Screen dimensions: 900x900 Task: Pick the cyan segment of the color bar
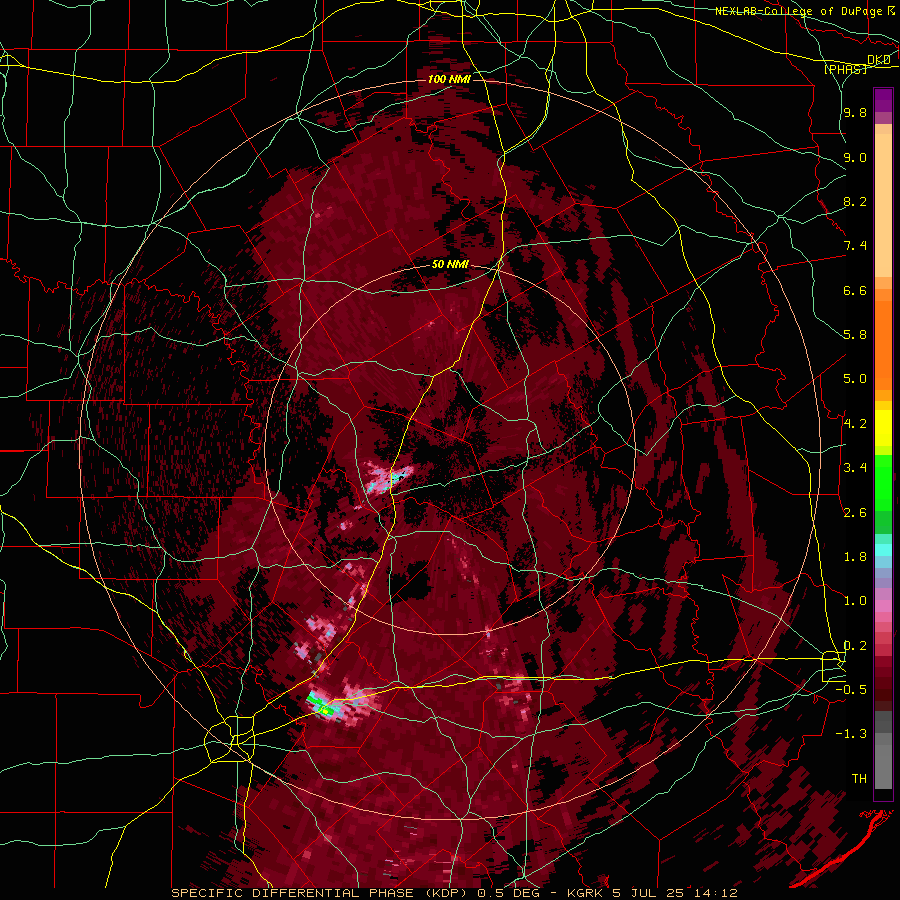tap(883, 549)
